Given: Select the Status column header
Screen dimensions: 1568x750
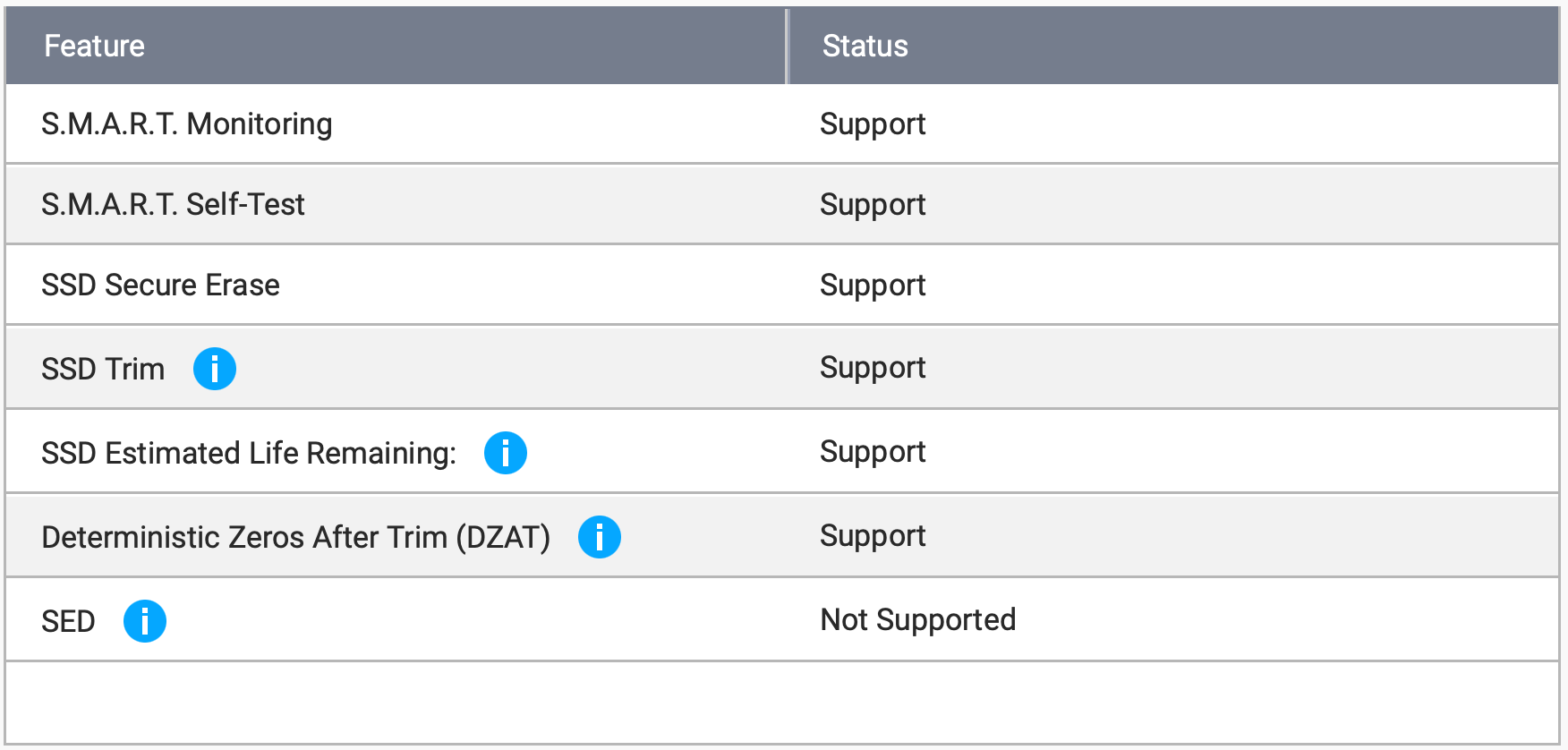Looking at the screenshot, I should pos(865,46).
